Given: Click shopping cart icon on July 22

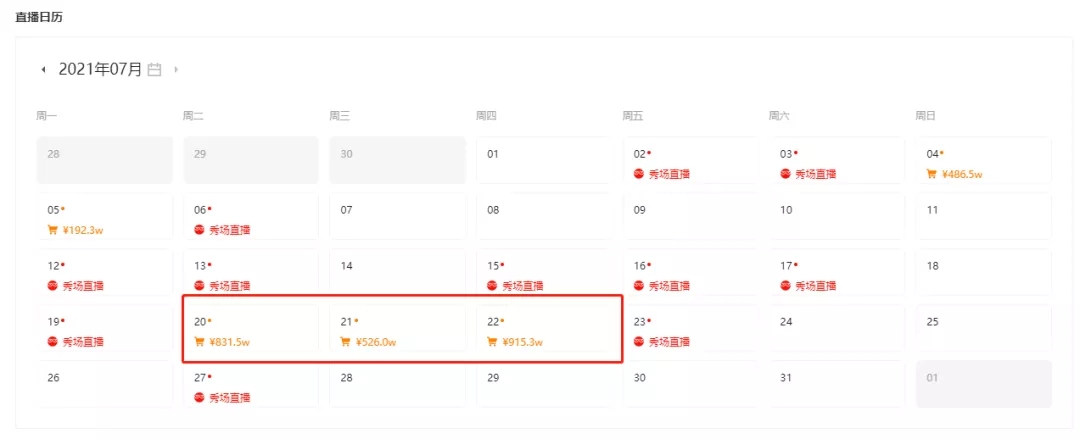Looking at the screenshot, I should pyautogui.click(x=492, y=342).
